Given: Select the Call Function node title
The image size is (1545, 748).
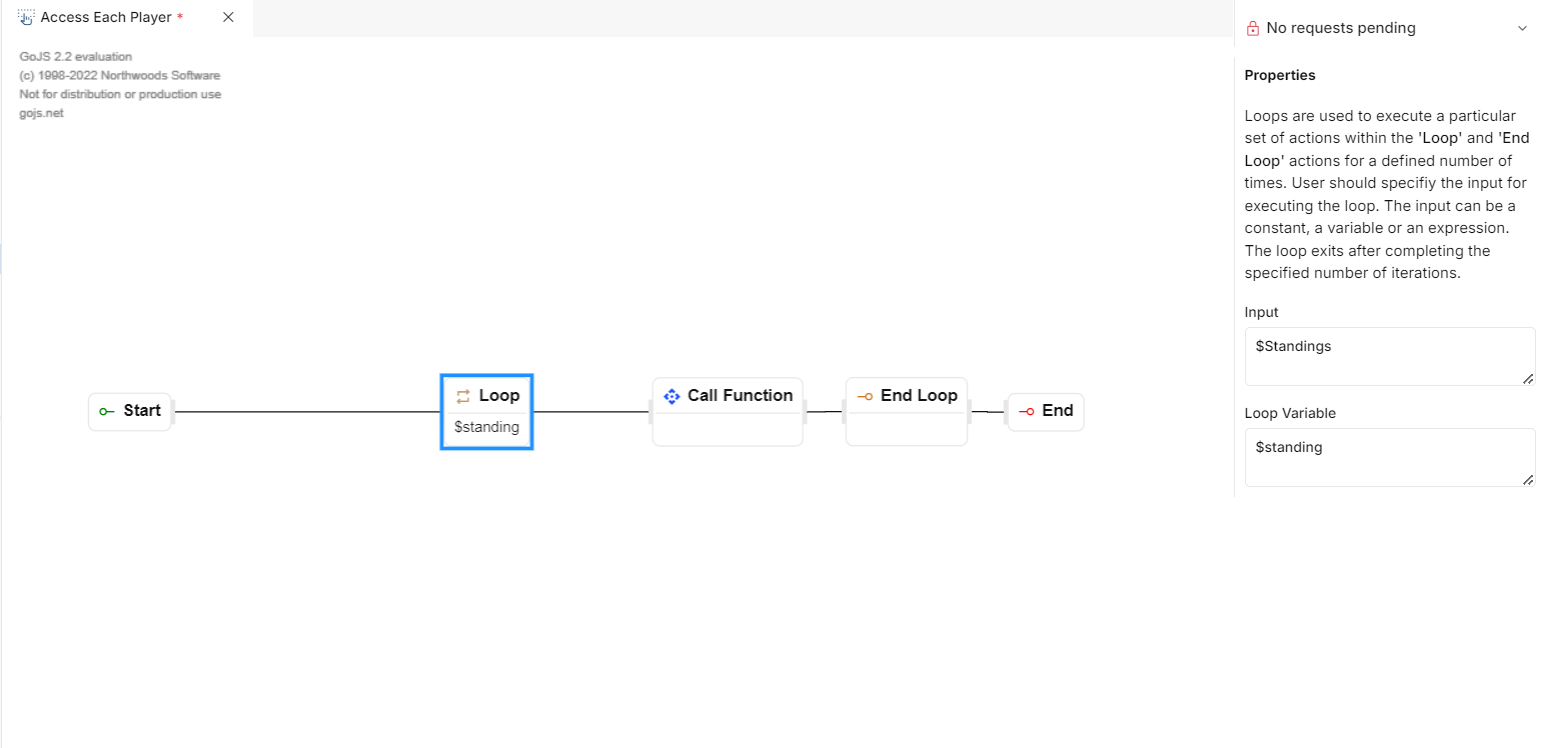Looking at the screenshot, I should [x=740, y=395].
